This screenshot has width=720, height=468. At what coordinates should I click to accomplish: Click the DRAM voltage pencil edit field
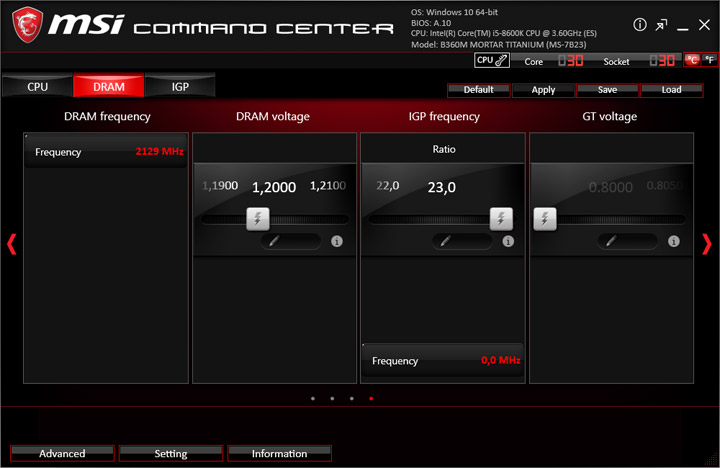[x=291, y=241]
